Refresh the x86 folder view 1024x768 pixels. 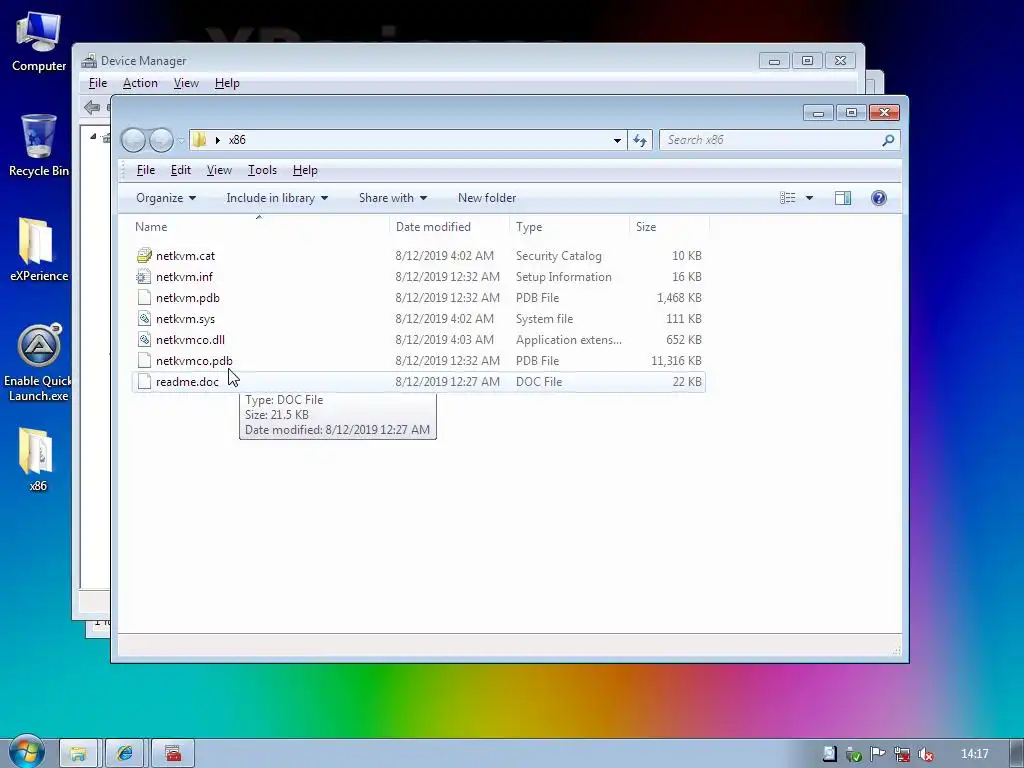[x=640, y=140]
